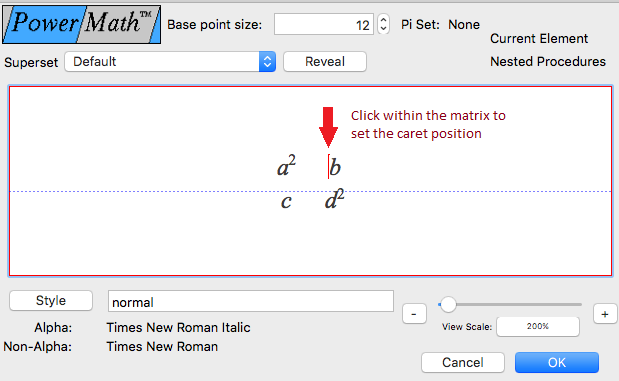Click the Cancel button

(x=463, y=362)
